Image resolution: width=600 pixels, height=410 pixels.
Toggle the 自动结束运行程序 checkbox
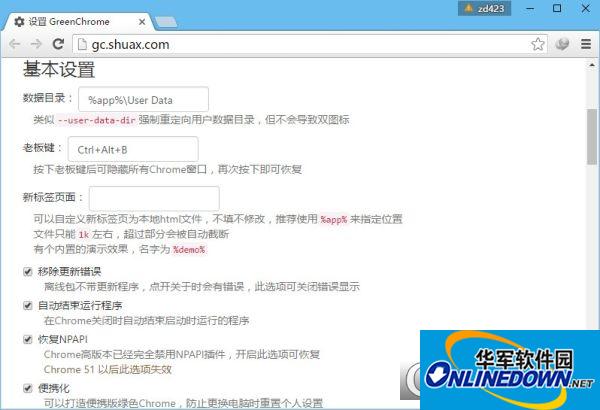28,305
